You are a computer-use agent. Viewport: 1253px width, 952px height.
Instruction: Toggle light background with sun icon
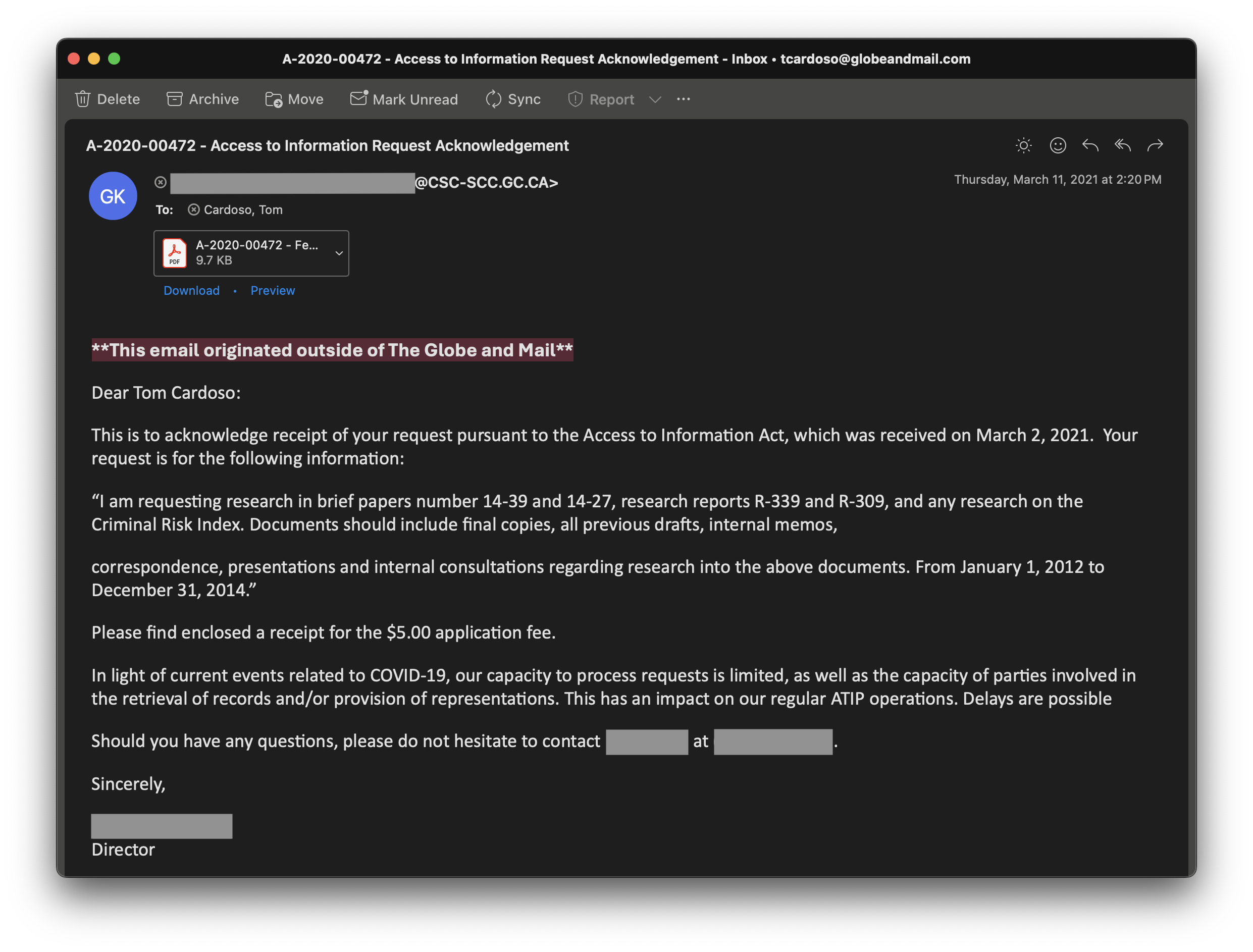[x=1023, y=146]
